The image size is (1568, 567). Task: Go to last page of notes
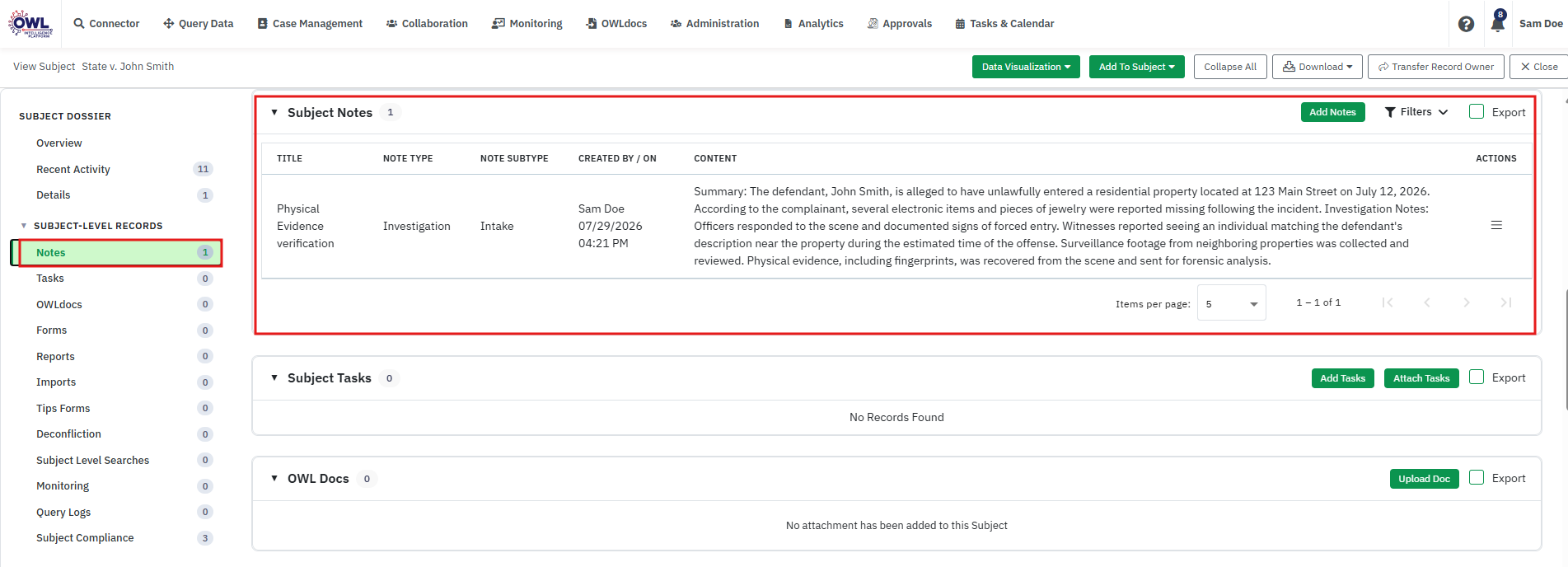pos(1506,302)
